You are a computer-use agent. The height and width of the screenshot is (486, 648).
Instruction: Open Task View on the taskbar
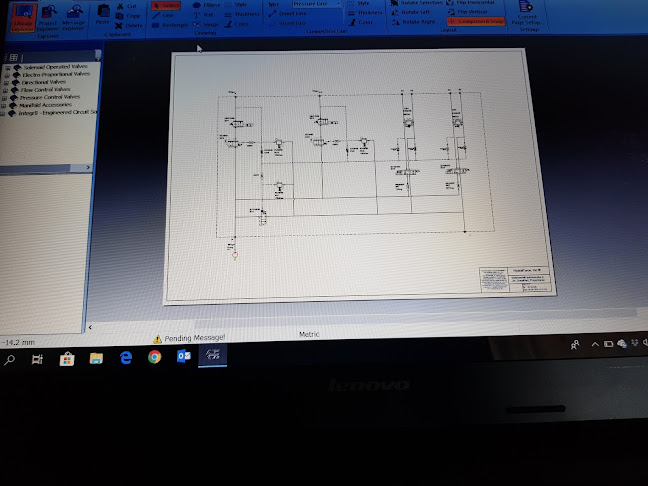click(37, 359)
